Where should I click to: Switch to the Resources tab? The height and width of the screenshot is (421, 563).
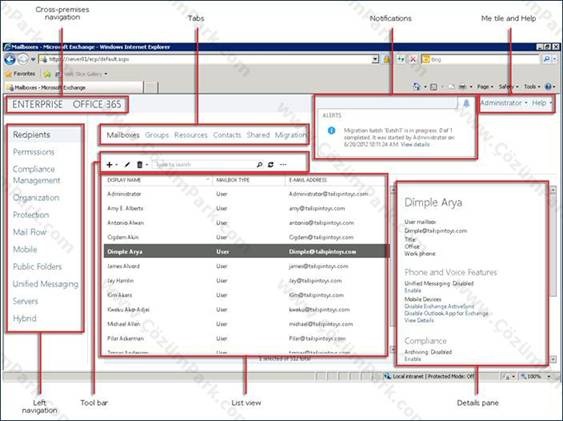tap(191, 135)
